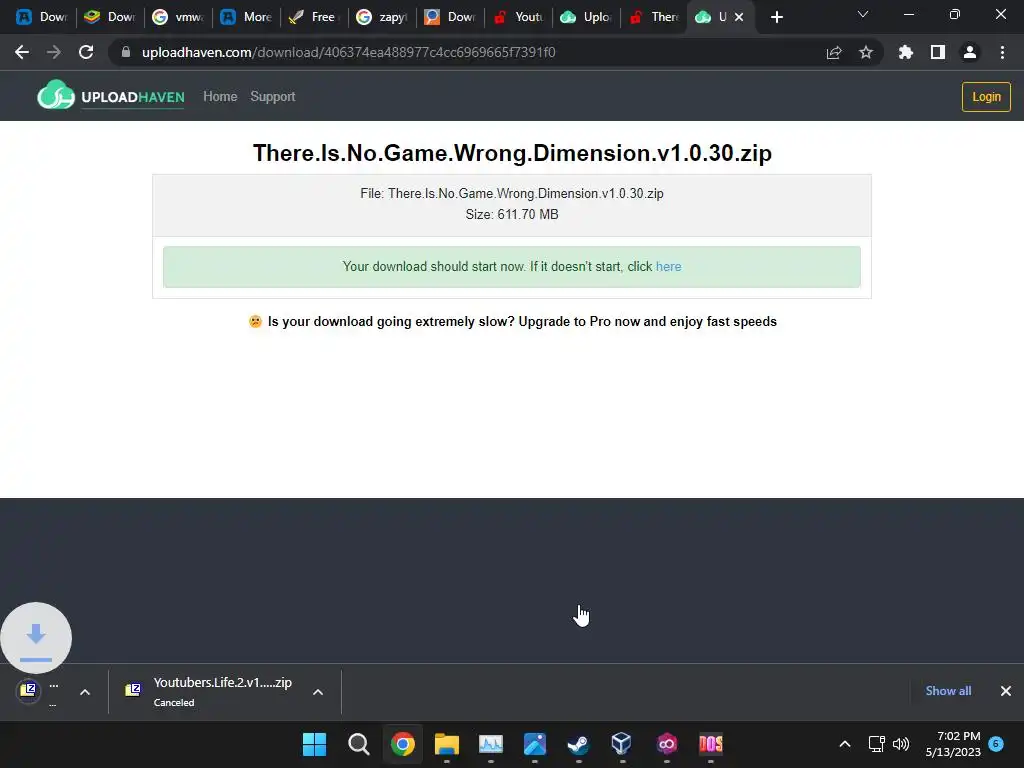The height and width of the screenshot is (768, 1024).
Task: Toggle the browser side panel
Action: pos(938,52)
